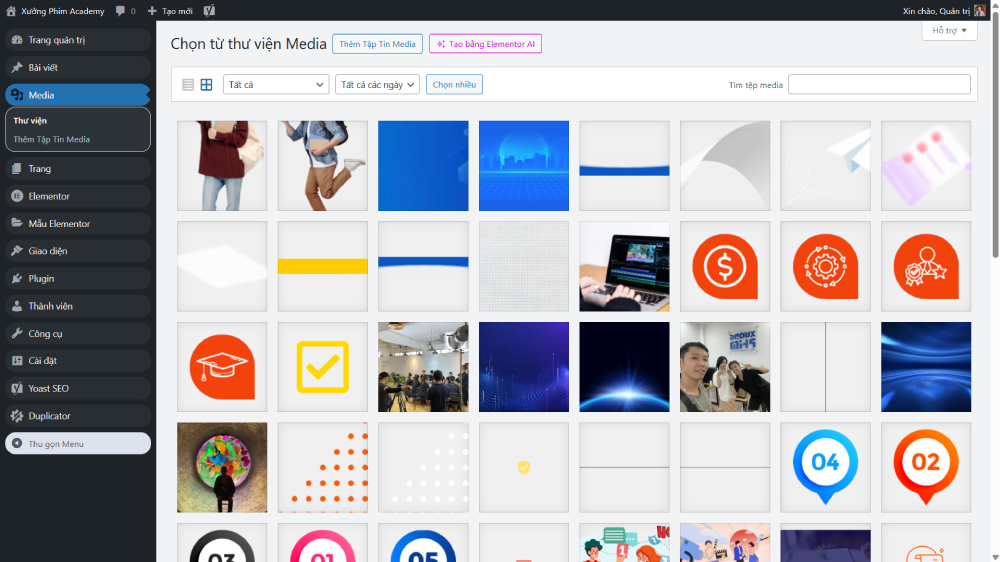
Task: Open the Xưởng Phim Academy site home icon
Action: (11, 11)
